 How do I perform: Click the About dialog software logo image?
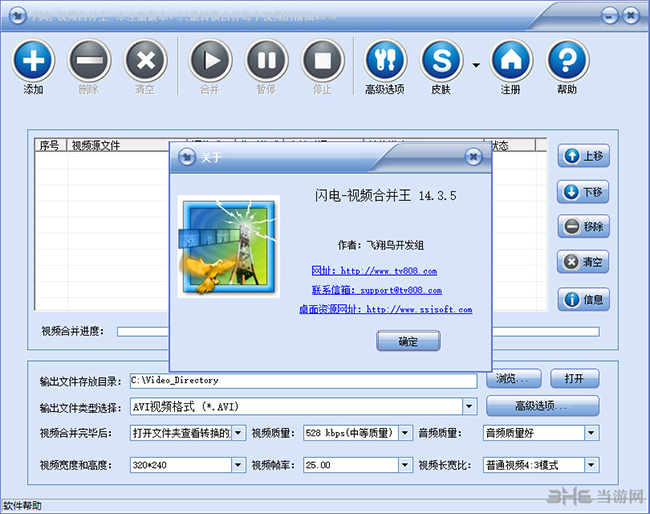228,247
